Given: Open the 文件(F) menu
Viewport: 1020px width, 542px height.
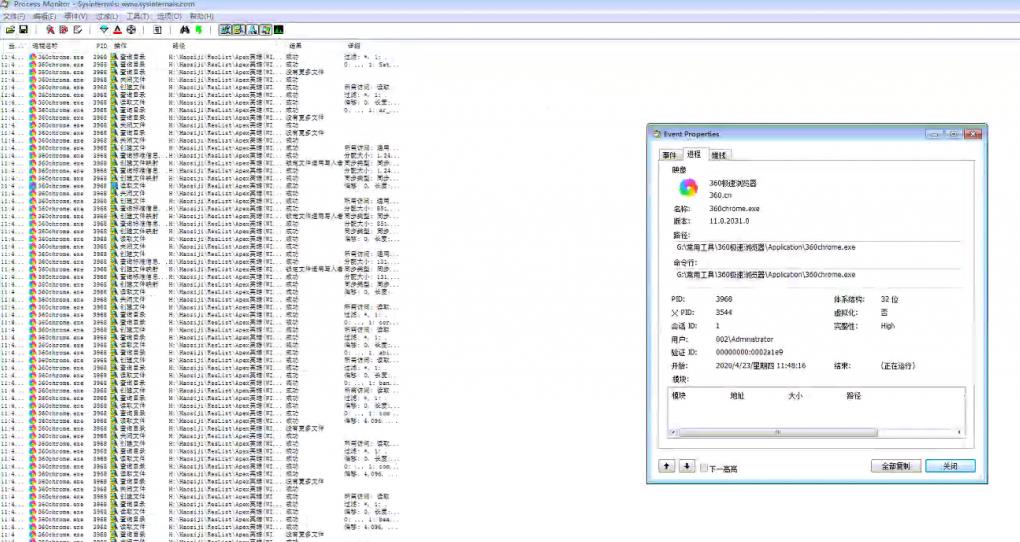Looking at the screenshot, I should tap(14, 16).
